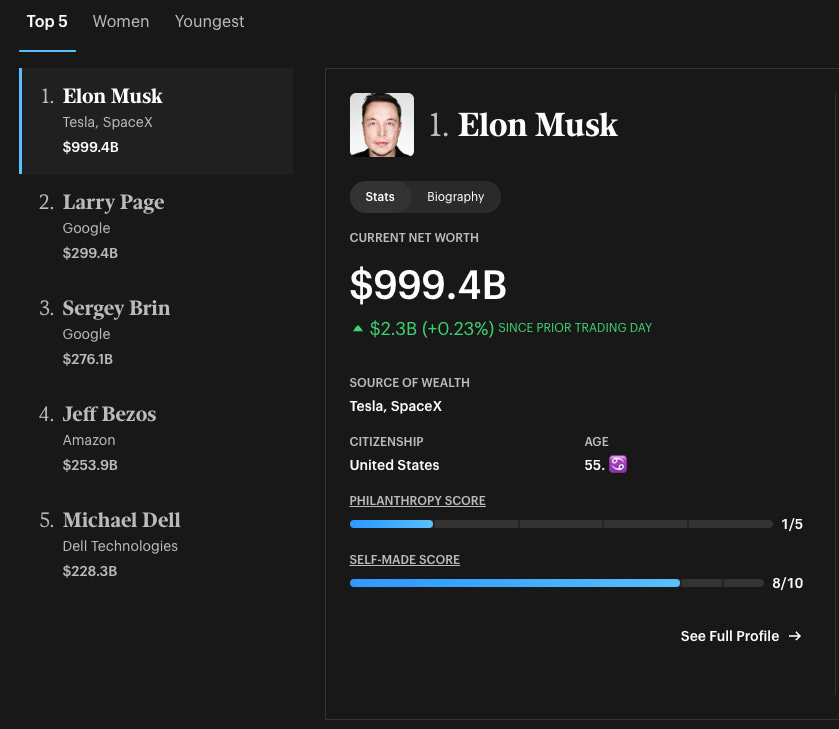Click the $999.4B current net worth figure
This screenshot has height=729, width=839.
428,284
